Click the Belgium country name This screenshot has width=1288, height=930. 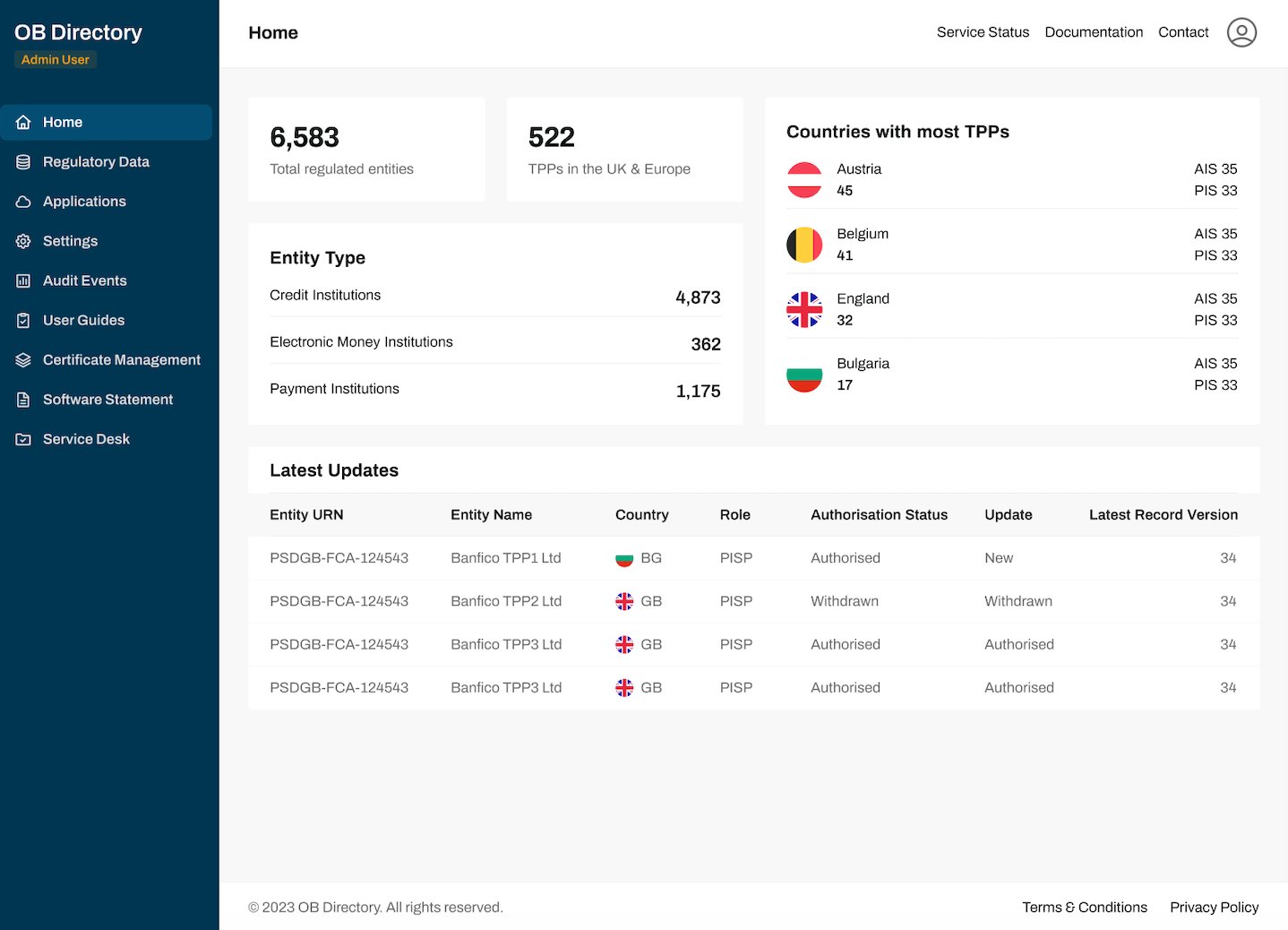(863, 234)
